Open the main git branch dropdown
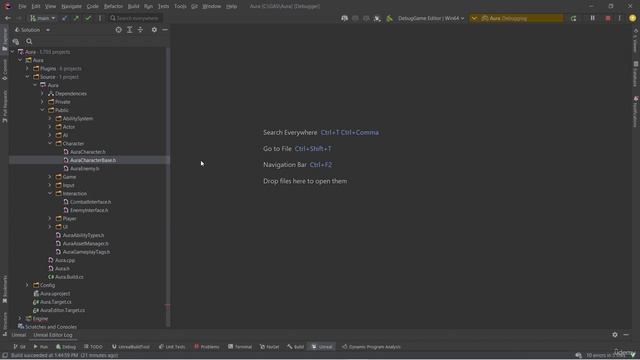This screenshot has height=360, width=640. (x=42, y=18)
